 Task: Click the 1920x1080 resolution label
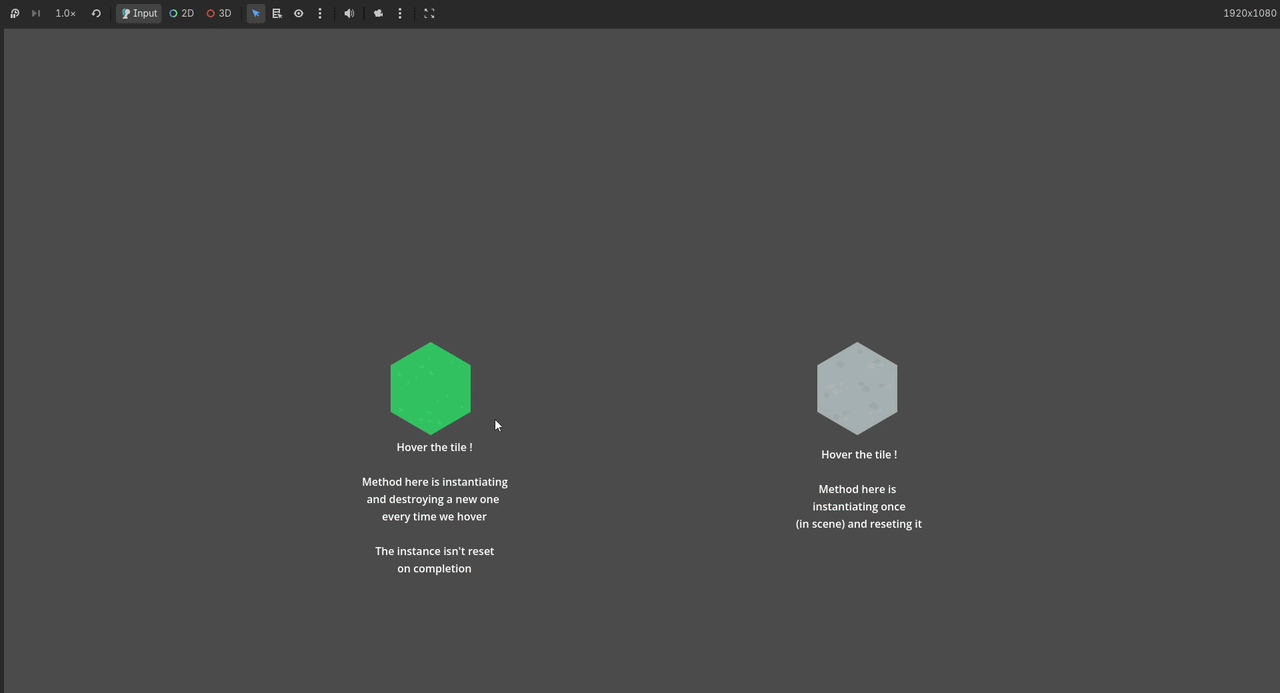tap(1249, 13)
